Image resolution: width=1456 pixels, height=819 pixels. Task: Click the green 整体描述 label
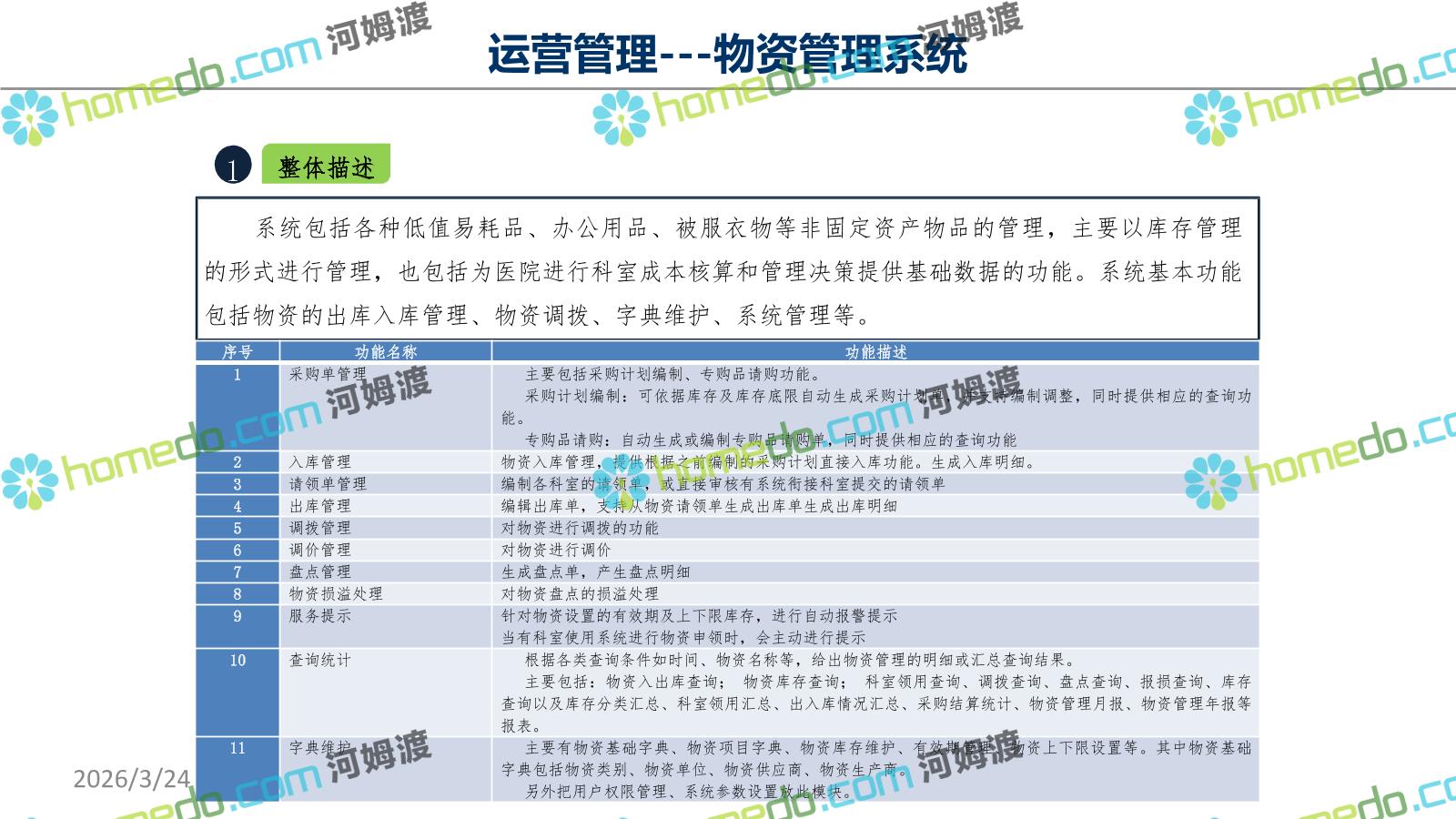coord(326,166)
